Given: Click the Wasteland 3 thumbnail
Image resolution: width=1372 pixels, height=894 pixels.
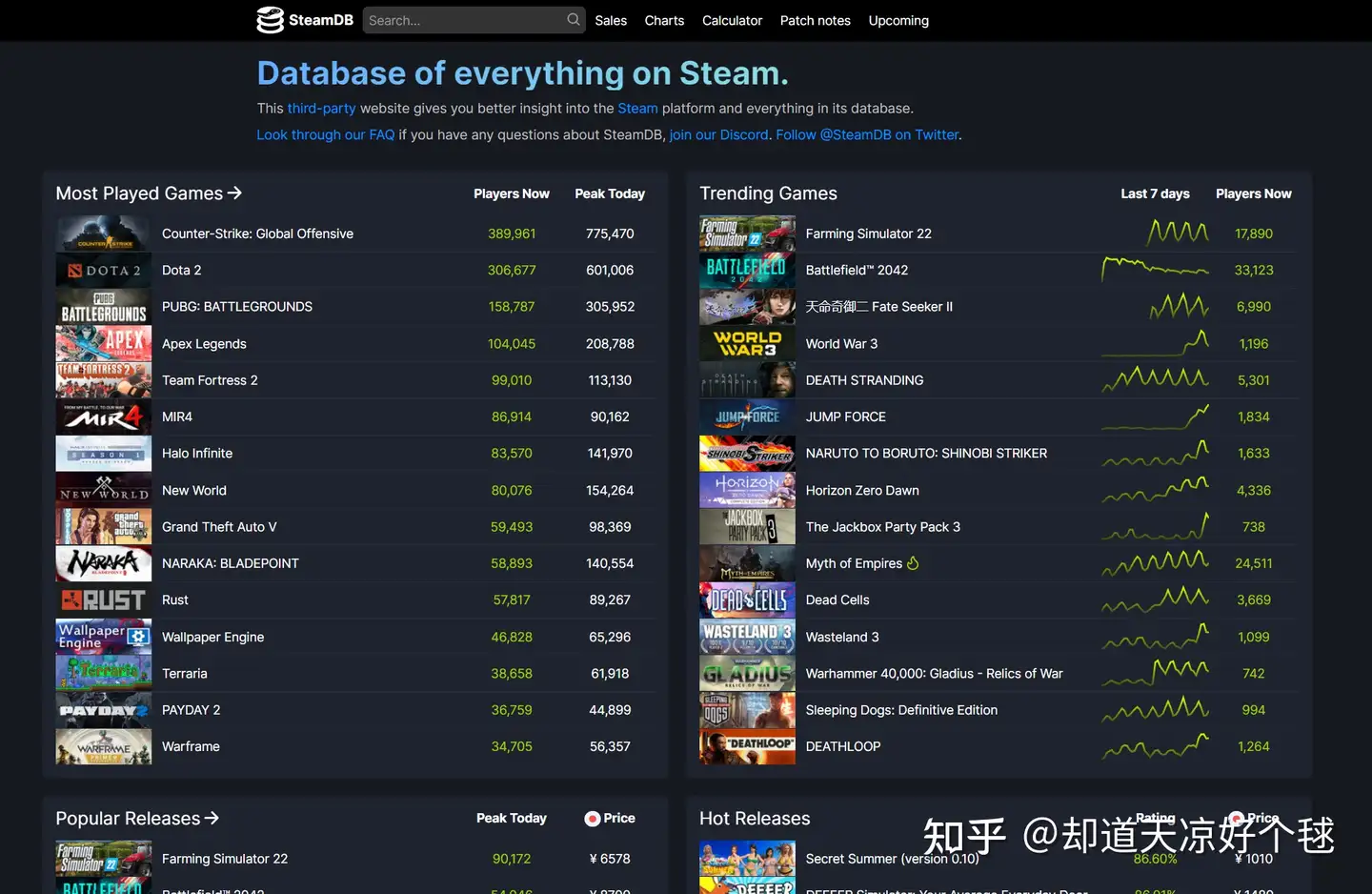Looking at the screenshot, I should point(747,637).
